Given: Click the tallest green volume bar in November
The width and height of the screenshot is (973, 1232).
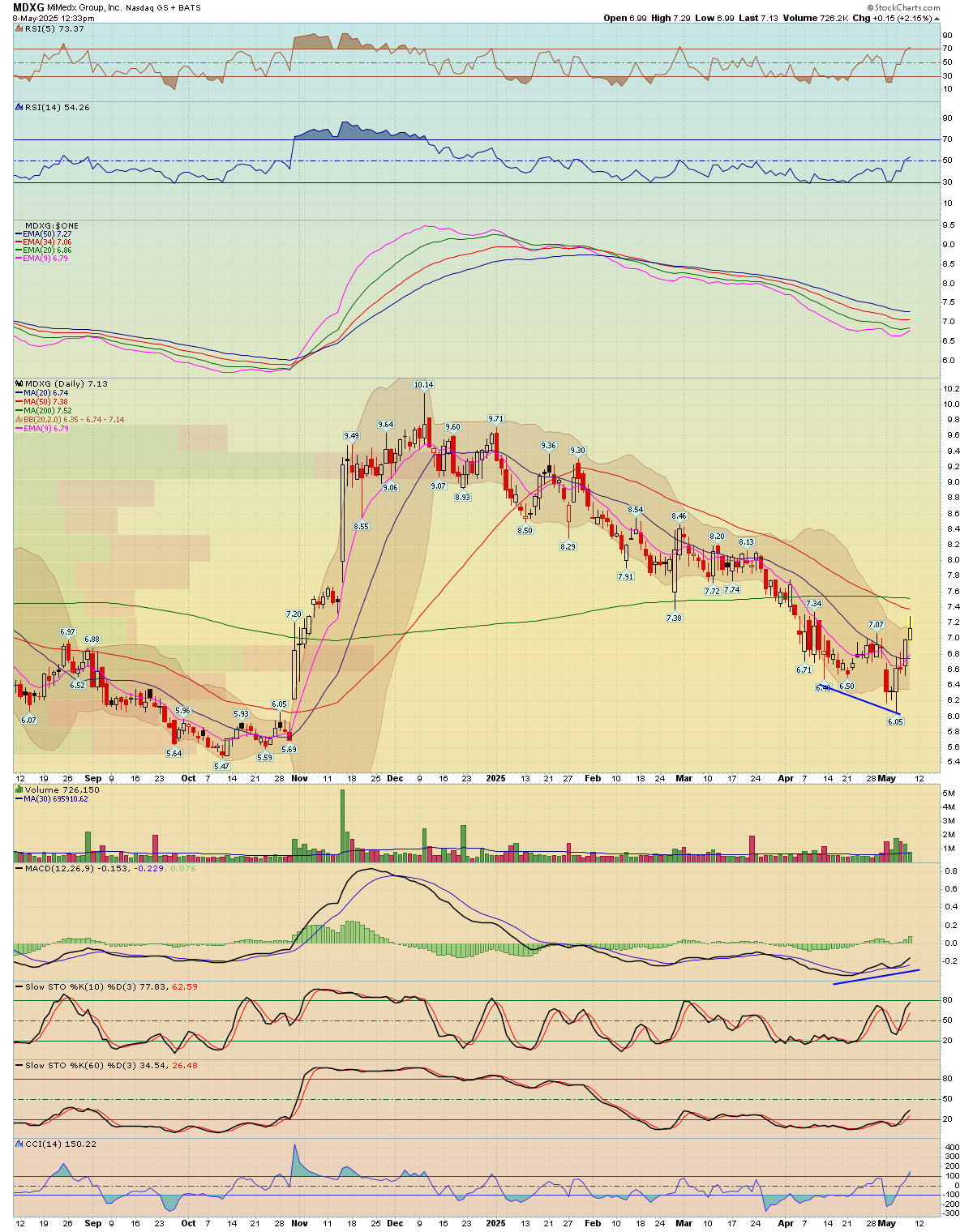Looking at the screenshot, I should 342,824.
